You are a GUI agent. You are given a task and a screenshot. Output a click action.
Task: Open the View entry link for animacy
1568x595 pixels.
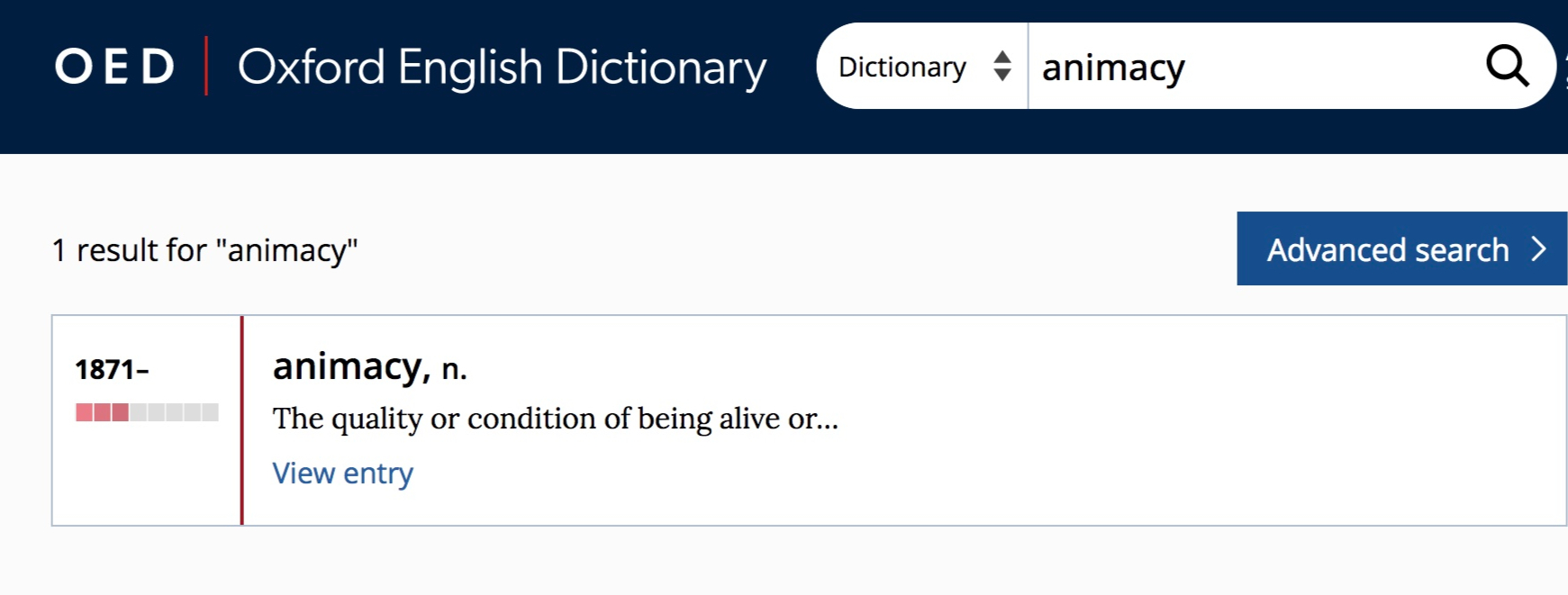coord(342,473)
